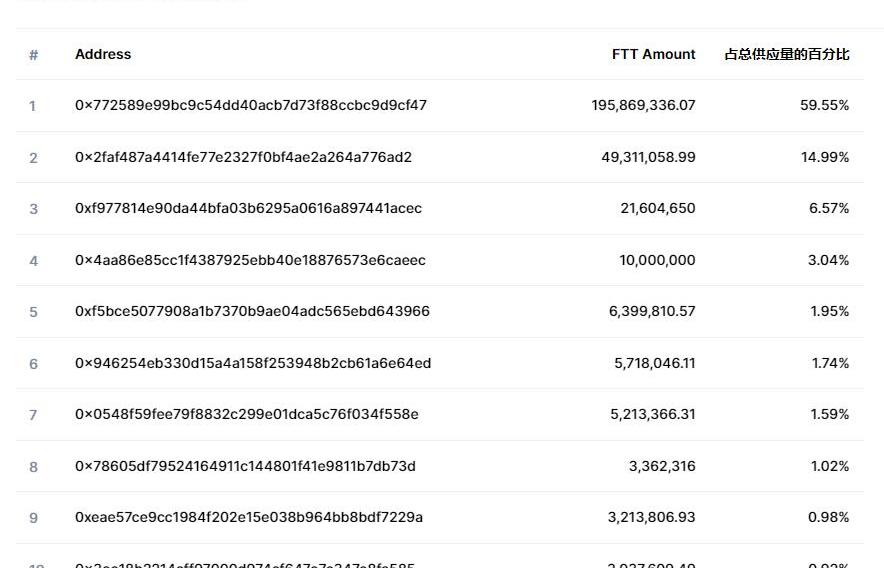Click the 占总供应量的百分比 column header
The height and width of the screenshot is (568, 884).
point(787,54)
